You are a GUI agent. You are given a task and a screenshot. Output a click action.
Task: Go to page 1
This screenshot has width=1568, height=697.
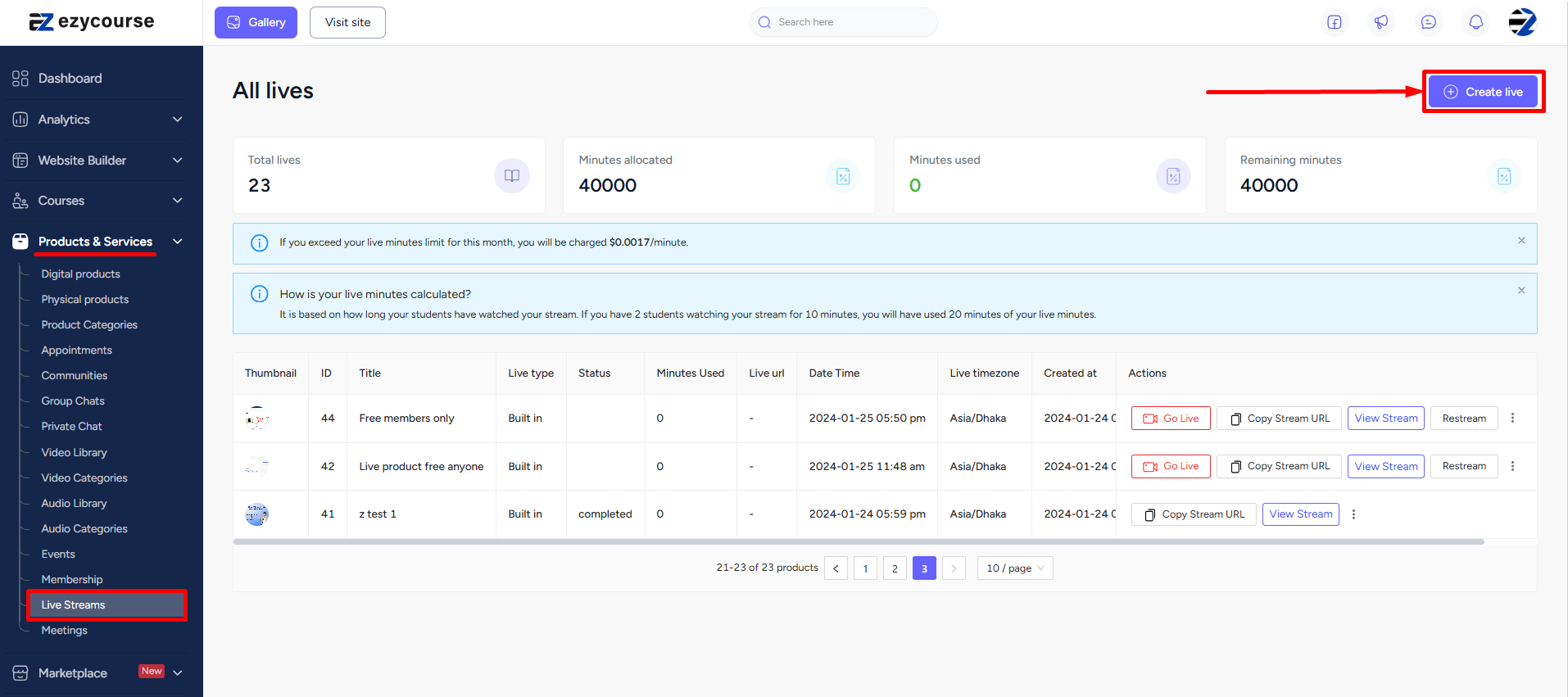click(x=865, y=568)
